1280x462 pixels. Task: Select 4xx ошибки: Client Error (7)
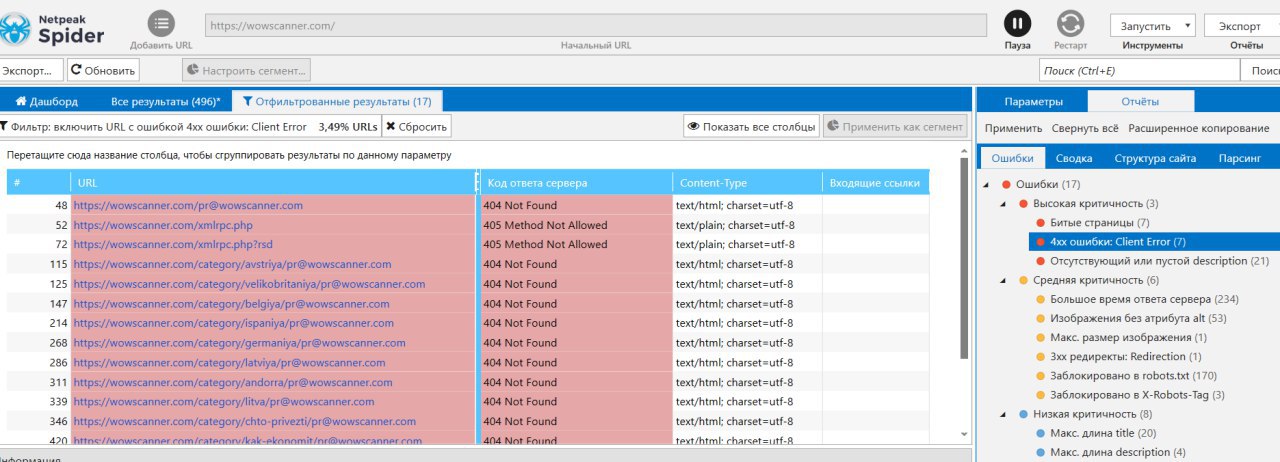pos(1117,241)
